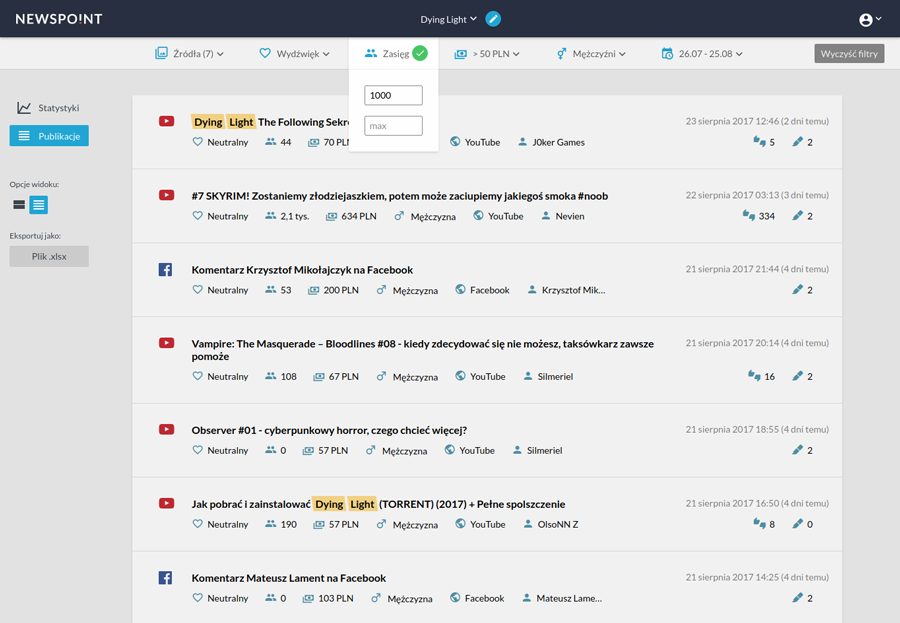Open the 26.07 - 25.08 date range filter
Image resolution: width=900 pixels, height=623 pixels.
tap(702, 53)
